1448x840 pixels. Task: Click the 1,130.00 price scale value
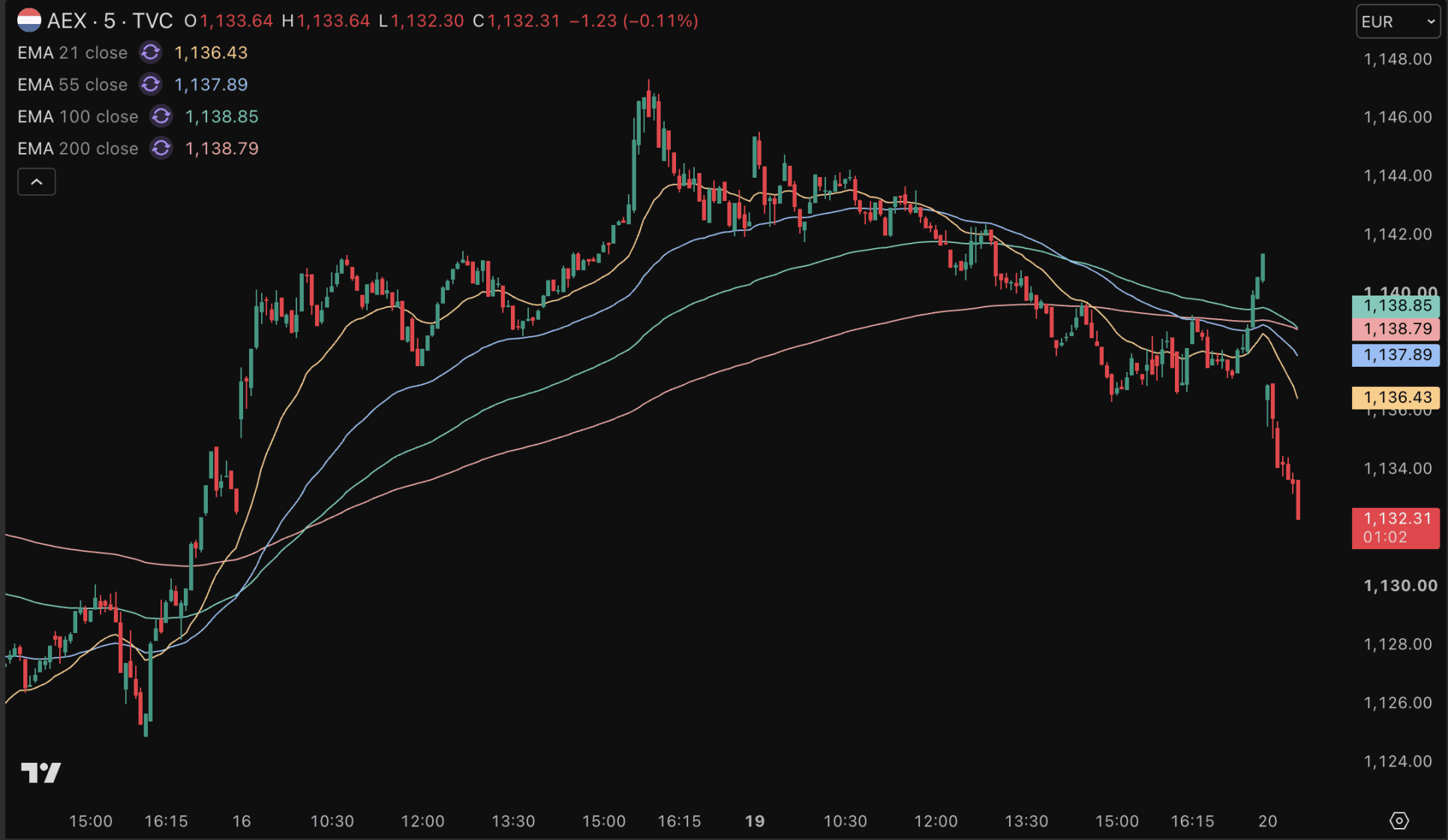(1400, 586)
